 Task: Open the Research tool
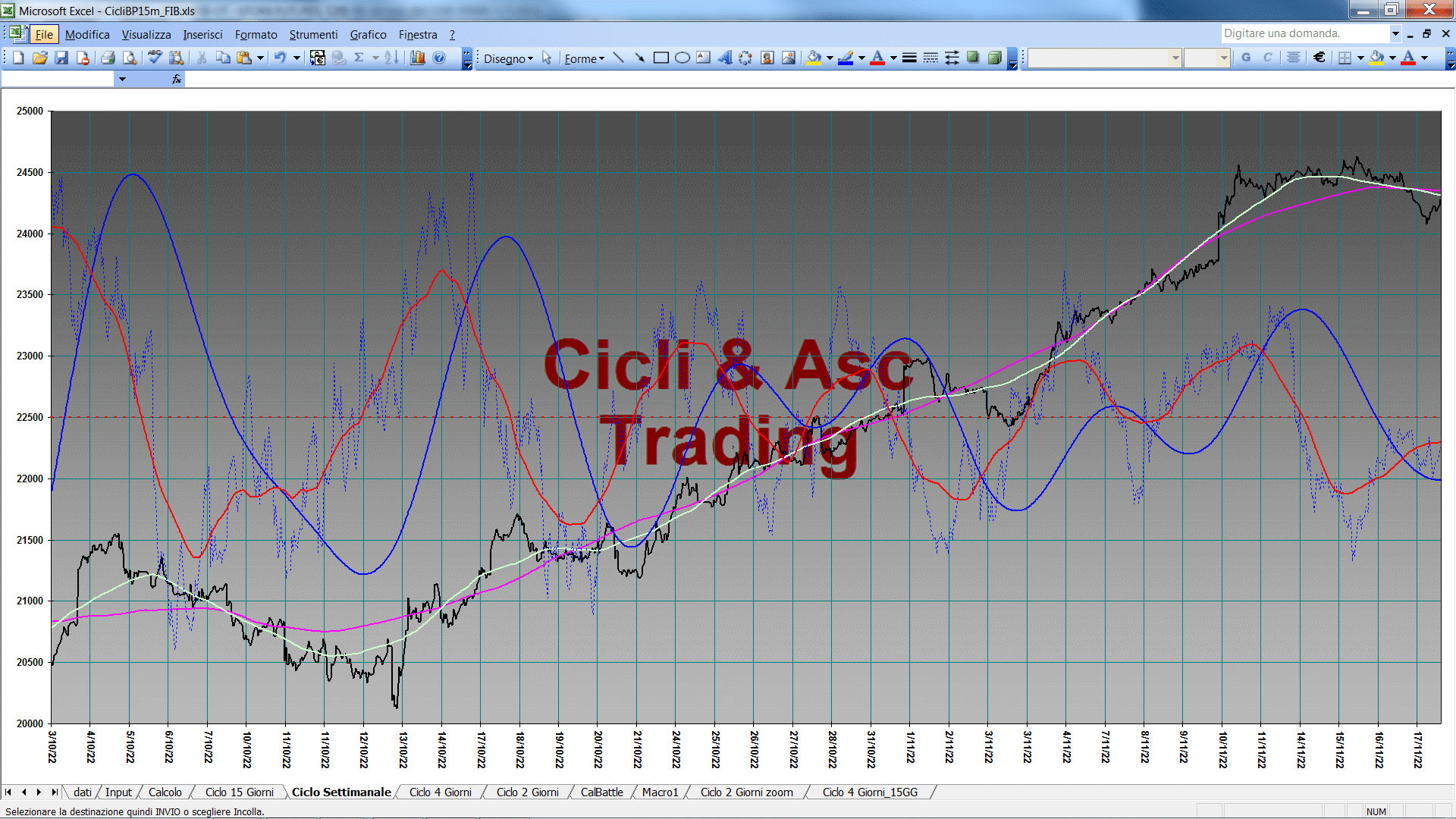[176, 58]
